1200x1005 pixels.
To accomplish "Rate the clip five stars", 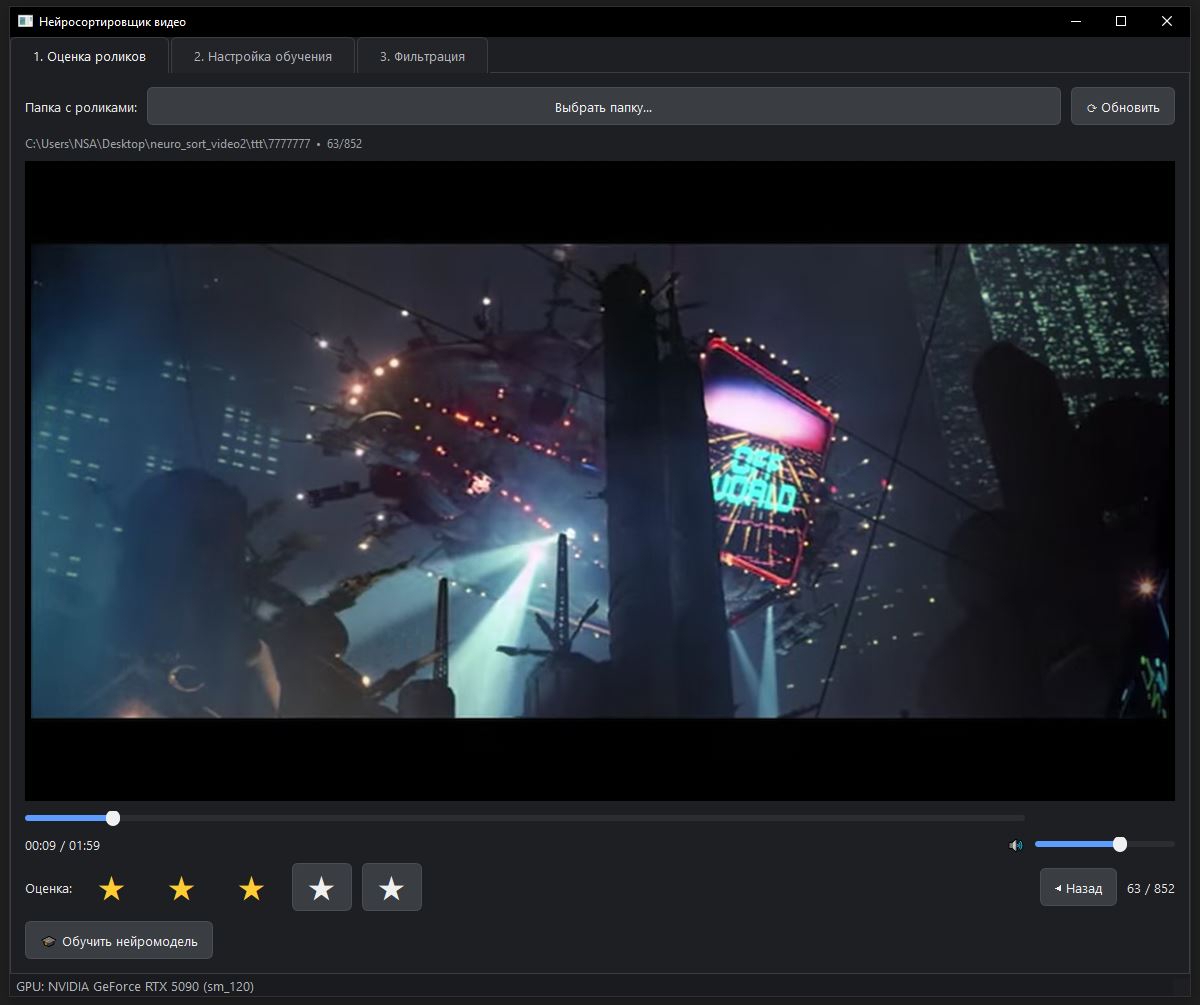I will [x=391, y=888].
